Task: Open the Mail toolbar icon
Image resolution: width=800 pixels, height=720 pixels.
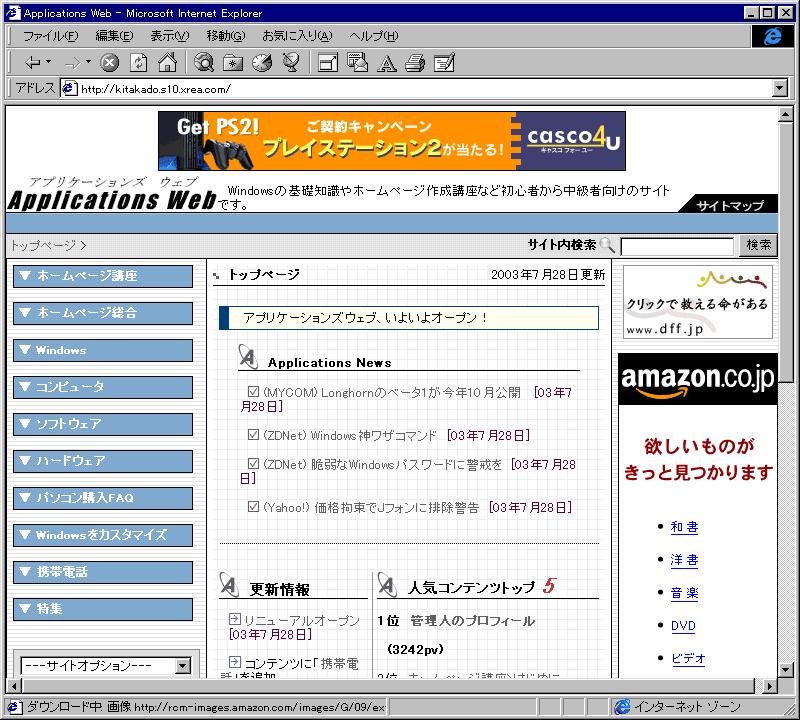Action: [x=357, y=62]
